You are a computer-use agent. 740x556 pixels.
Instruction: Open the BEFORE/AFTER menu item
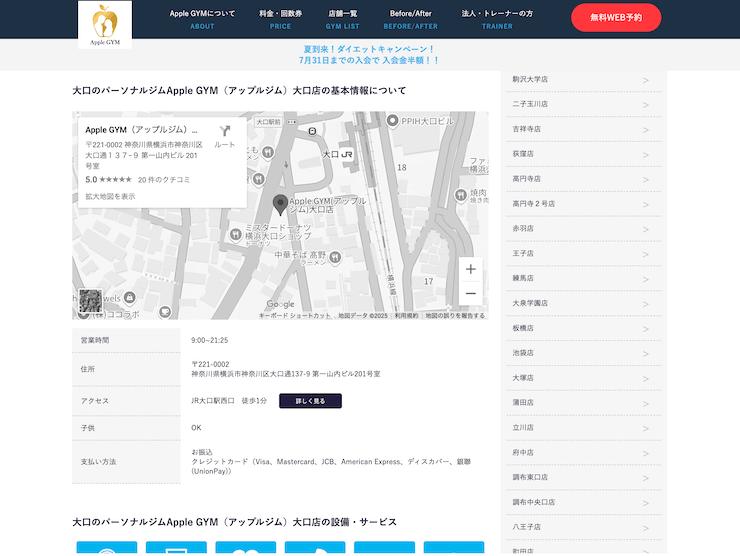pos(411,19)
